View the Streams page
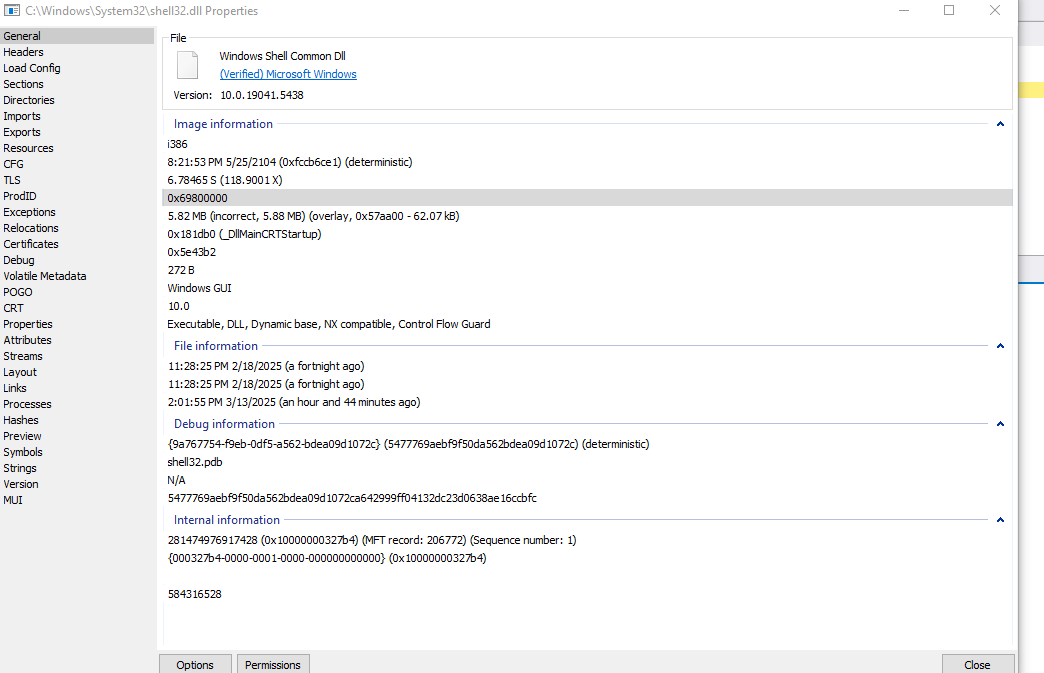This screenshot has height=673, width=1044. [77, 355]
